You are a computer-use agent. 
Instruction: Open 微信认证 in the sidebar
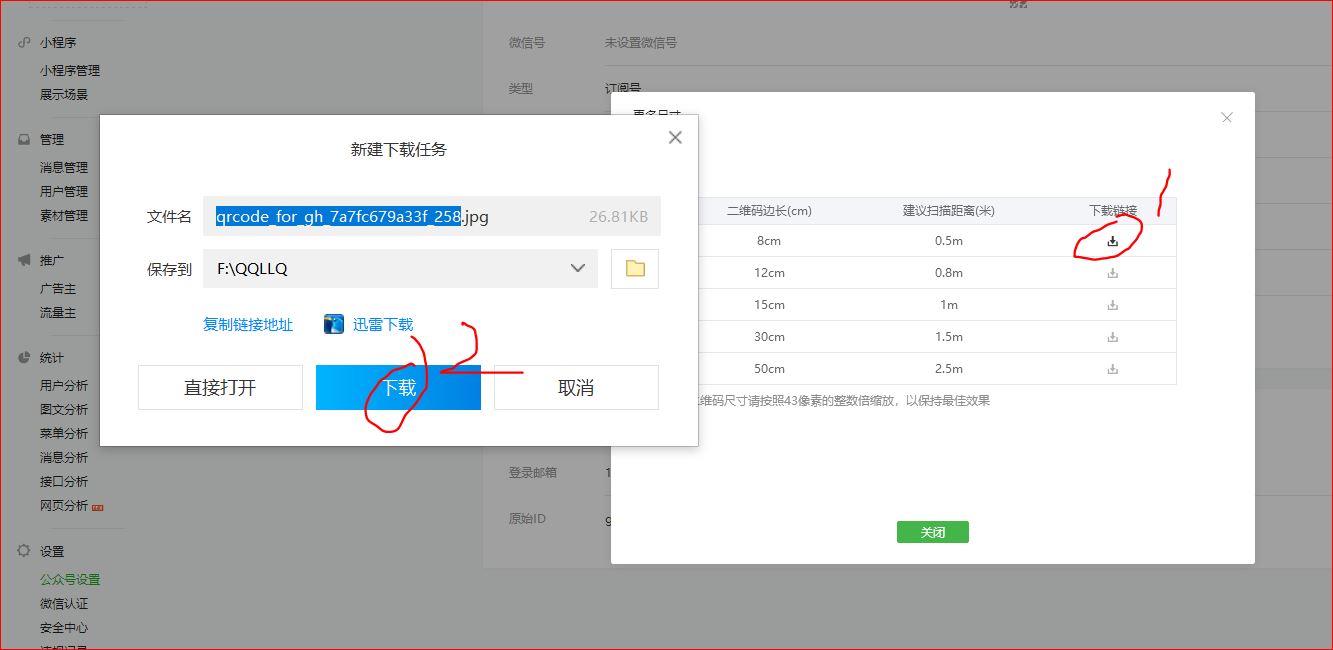64,603
